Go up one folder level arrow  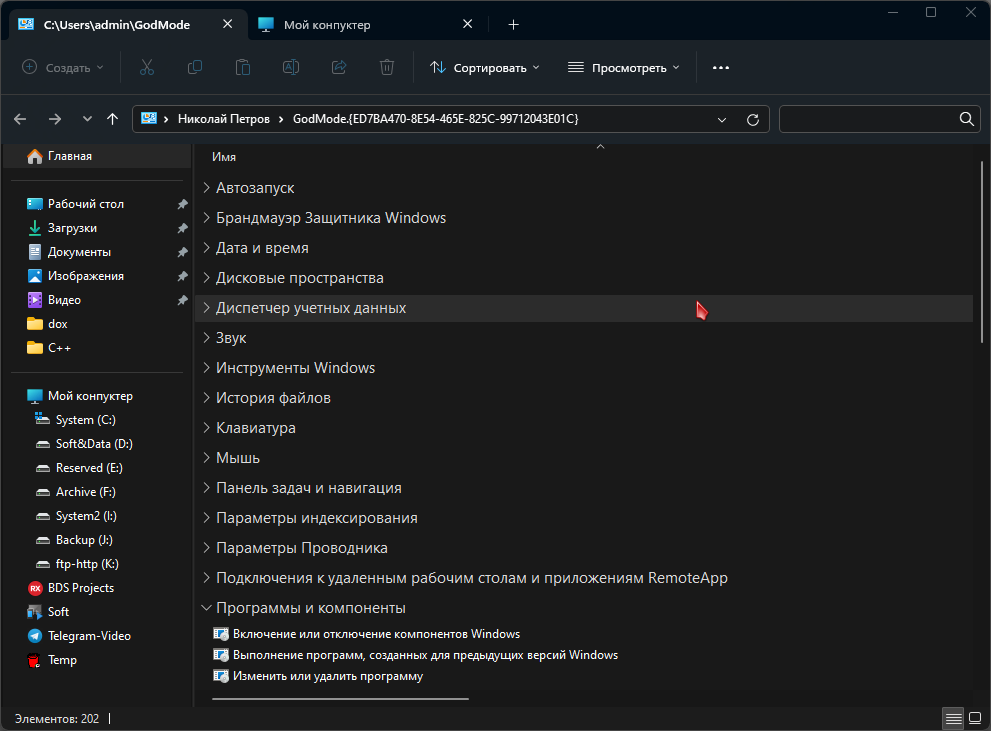pyautogui.click(x=112, y=119)
